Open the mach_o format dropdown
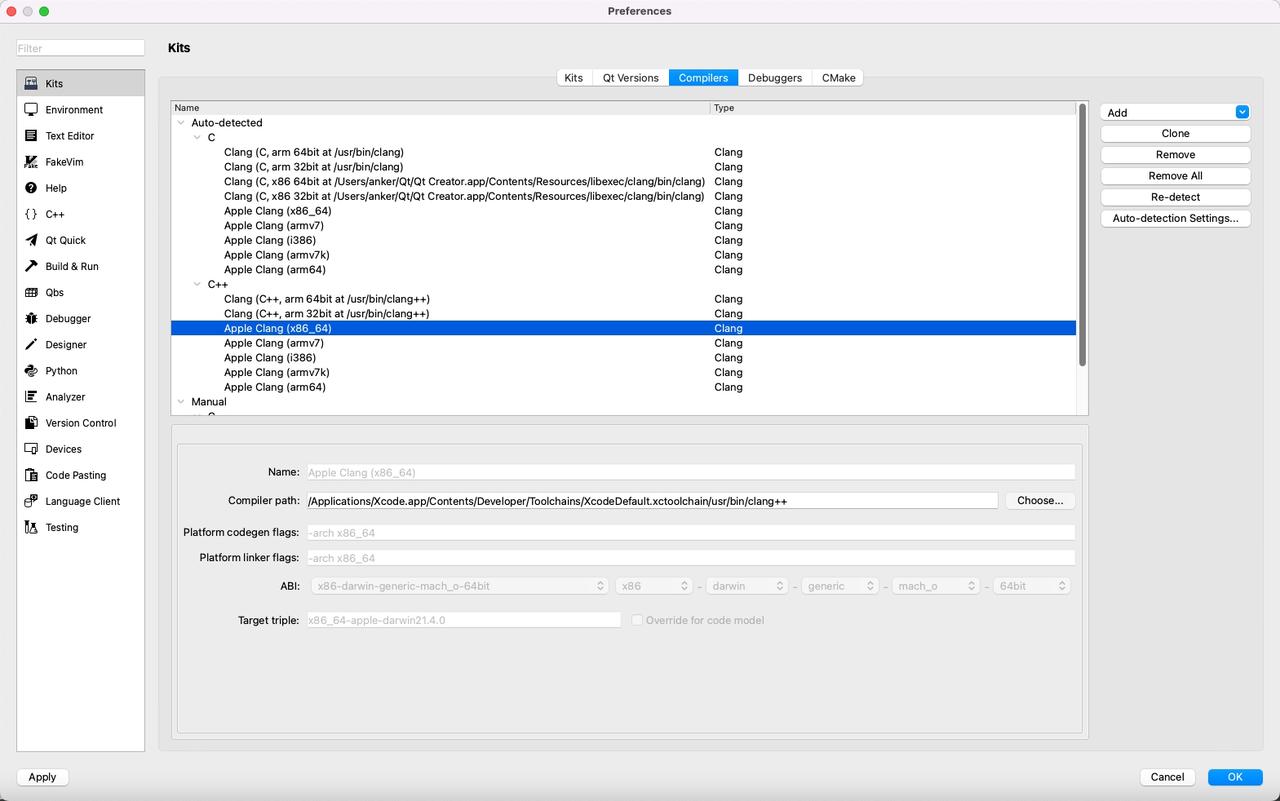This screenshot has width=1280, height=801. [x=935, y=586]
